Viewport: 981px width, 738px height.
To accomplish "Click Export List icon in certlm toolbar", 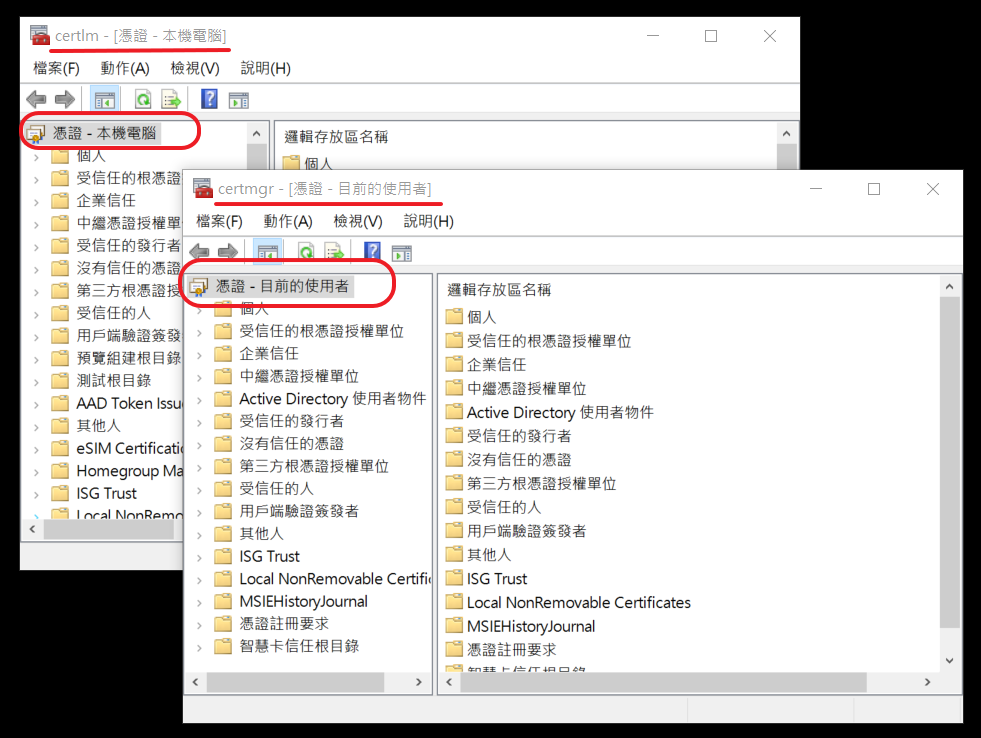I will (x=171, y=99).
